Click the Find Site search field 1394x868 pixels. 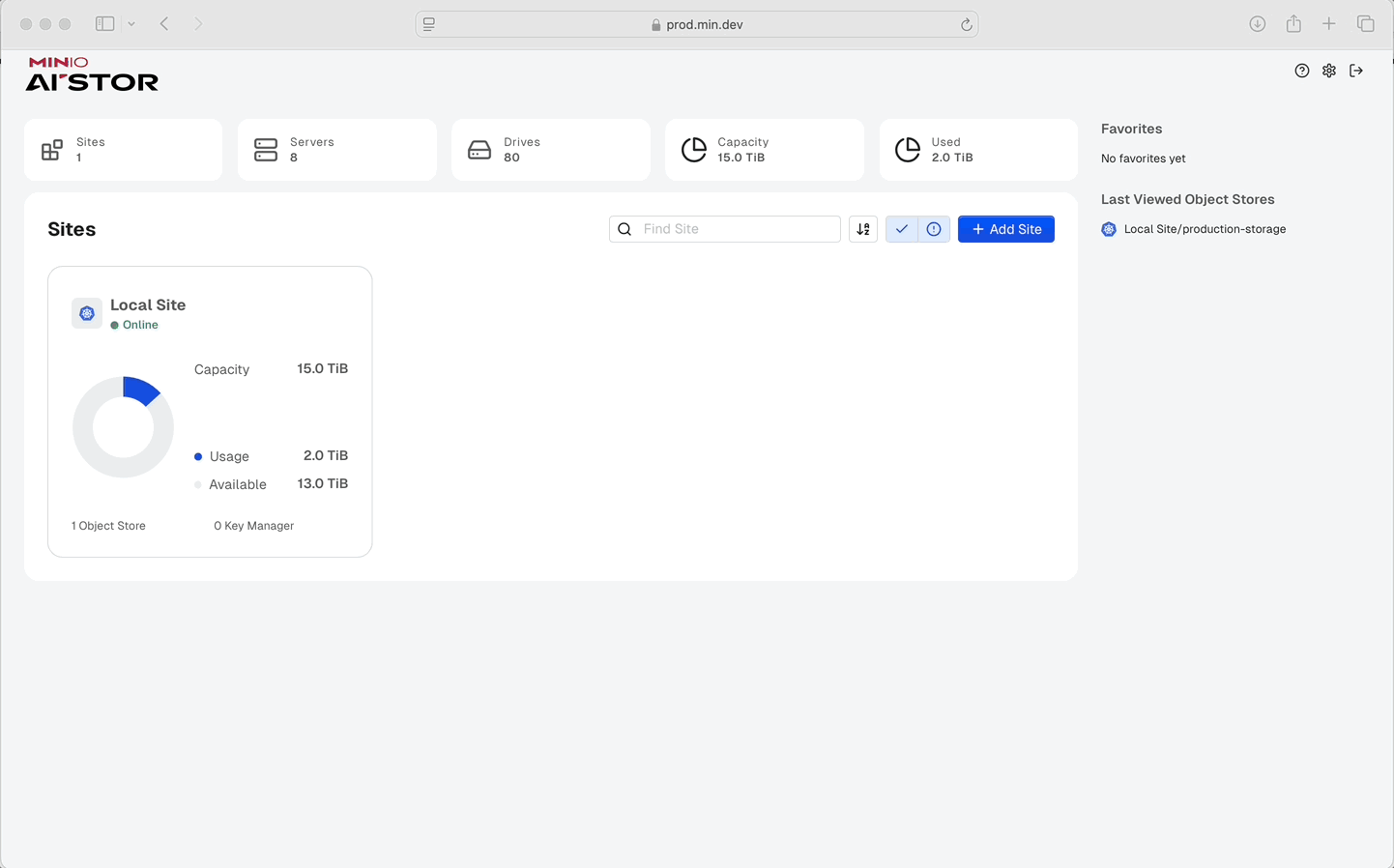(x=735, y=229)
